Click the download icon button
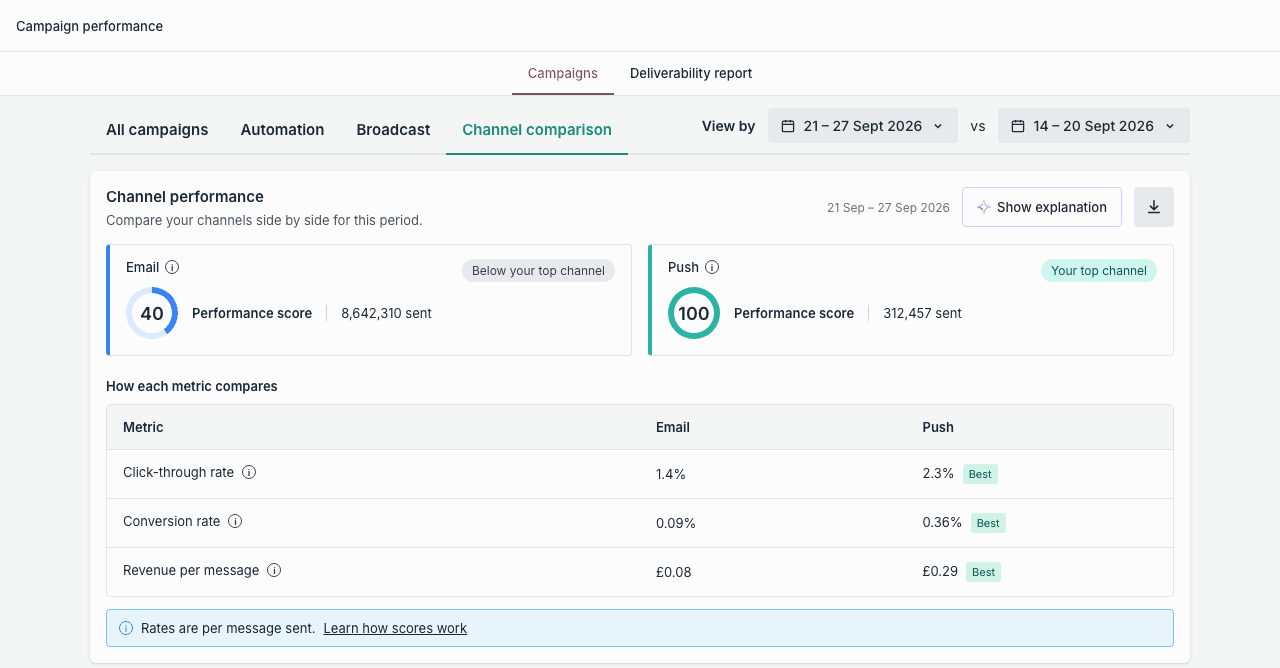Screen dimensions: 1280x668 coord(1154,207)
